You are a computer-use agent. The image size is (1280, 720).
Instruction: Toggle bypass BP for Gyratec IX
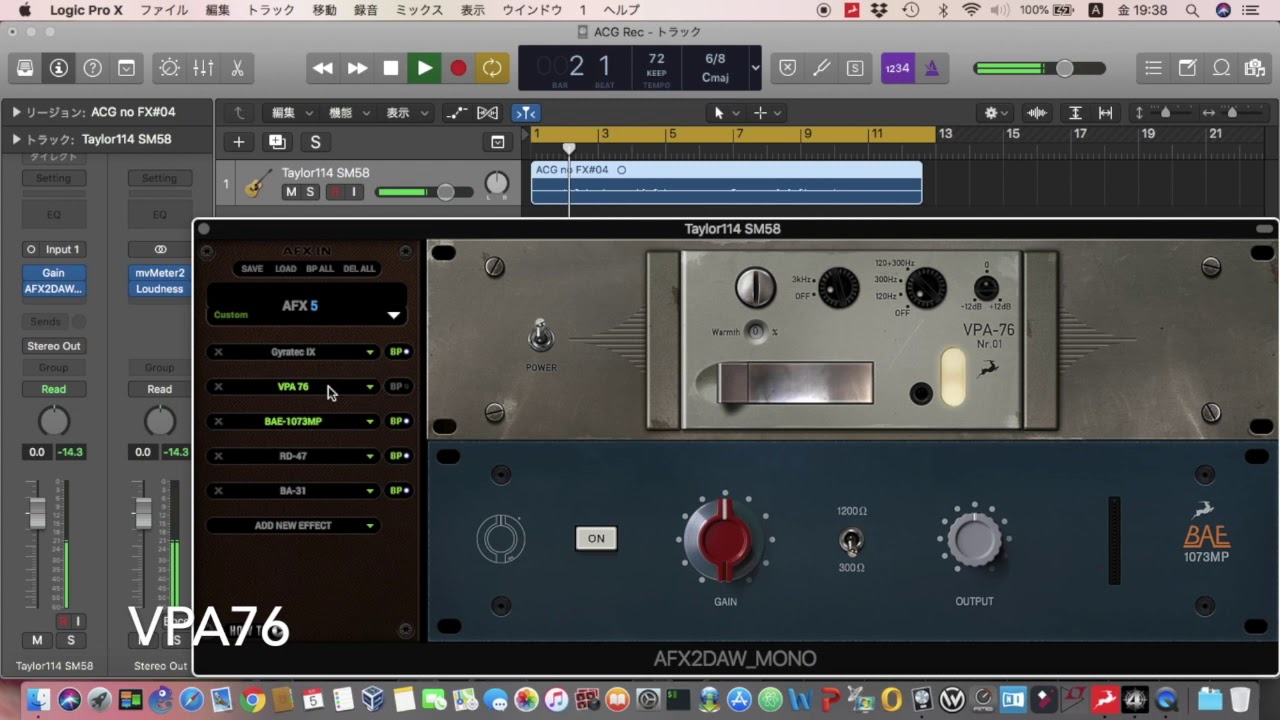coord(398,352)
